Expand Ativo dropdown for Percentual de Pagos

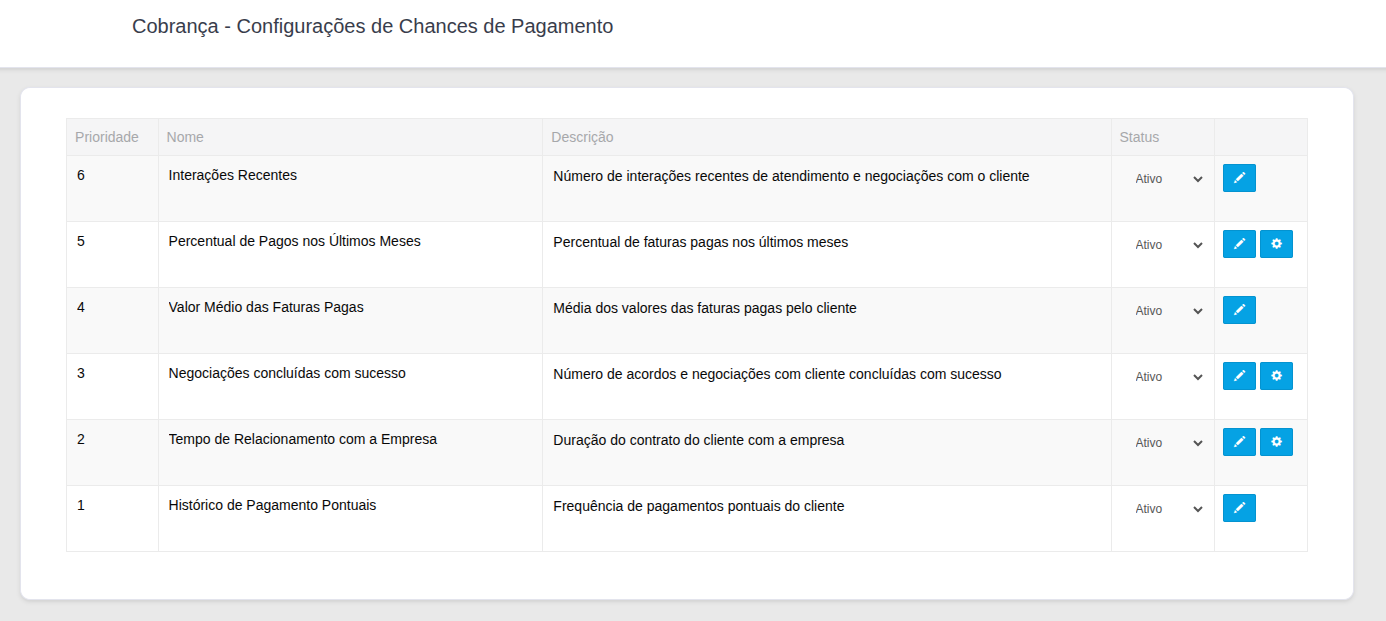(x=1167, y=245)
